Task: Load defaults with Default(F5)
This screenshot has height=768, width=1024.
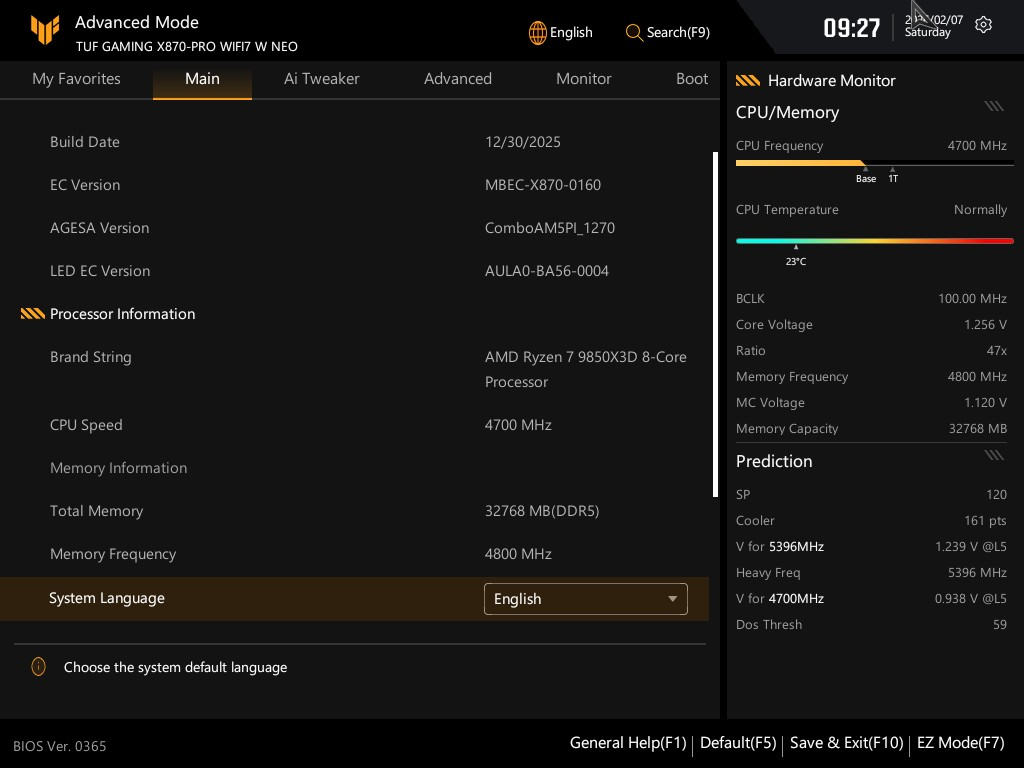Action: pos(738,743)
